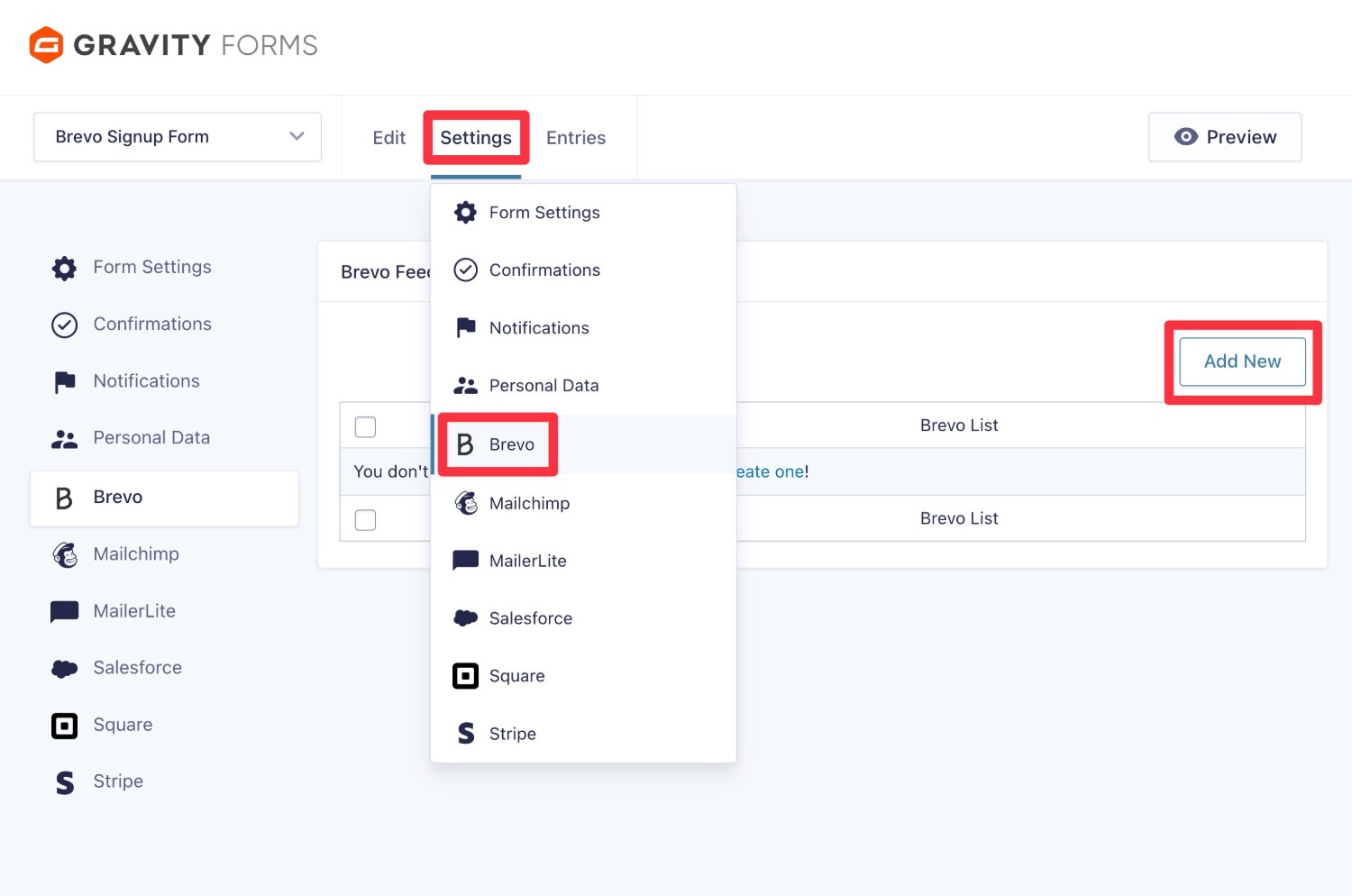Select Stripe in Settings dropdown menu
Screen dimensions: 1352x896
pos(583,734)
